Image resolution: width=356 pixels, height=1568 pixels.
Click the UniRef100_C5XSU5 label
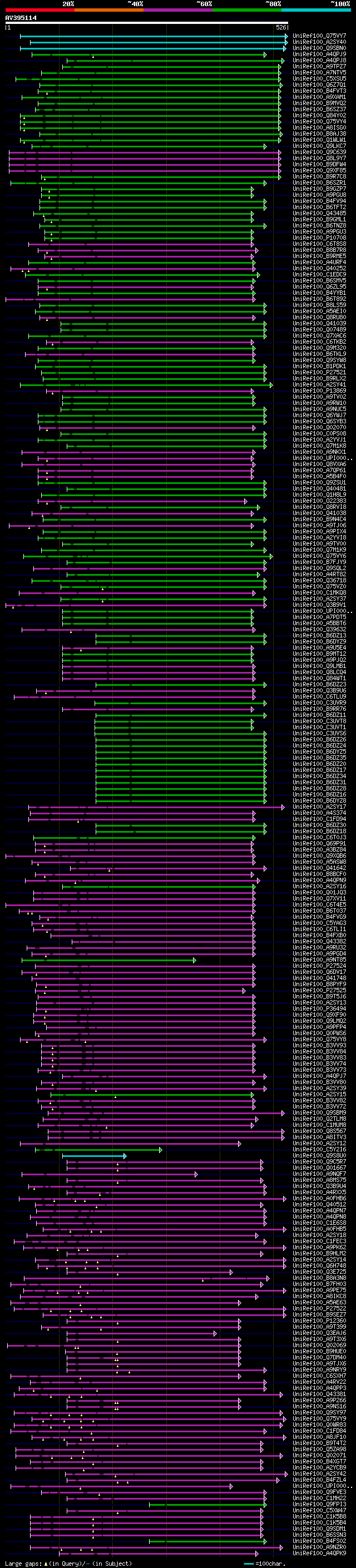(x=319, y=78)
